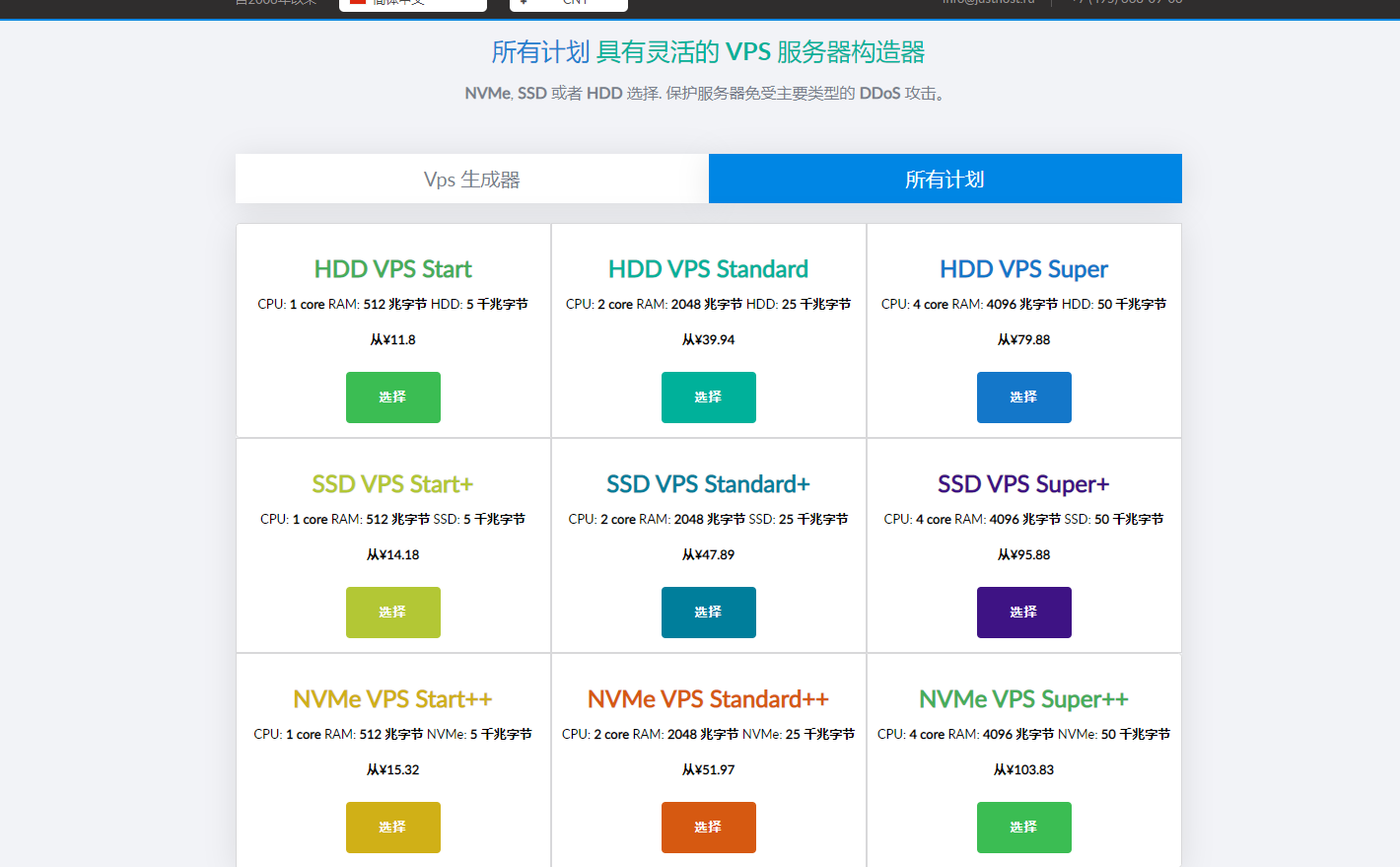Switch to the Vps 生成器 tab
Viewport: 1400px width, 867px height.
471,180
